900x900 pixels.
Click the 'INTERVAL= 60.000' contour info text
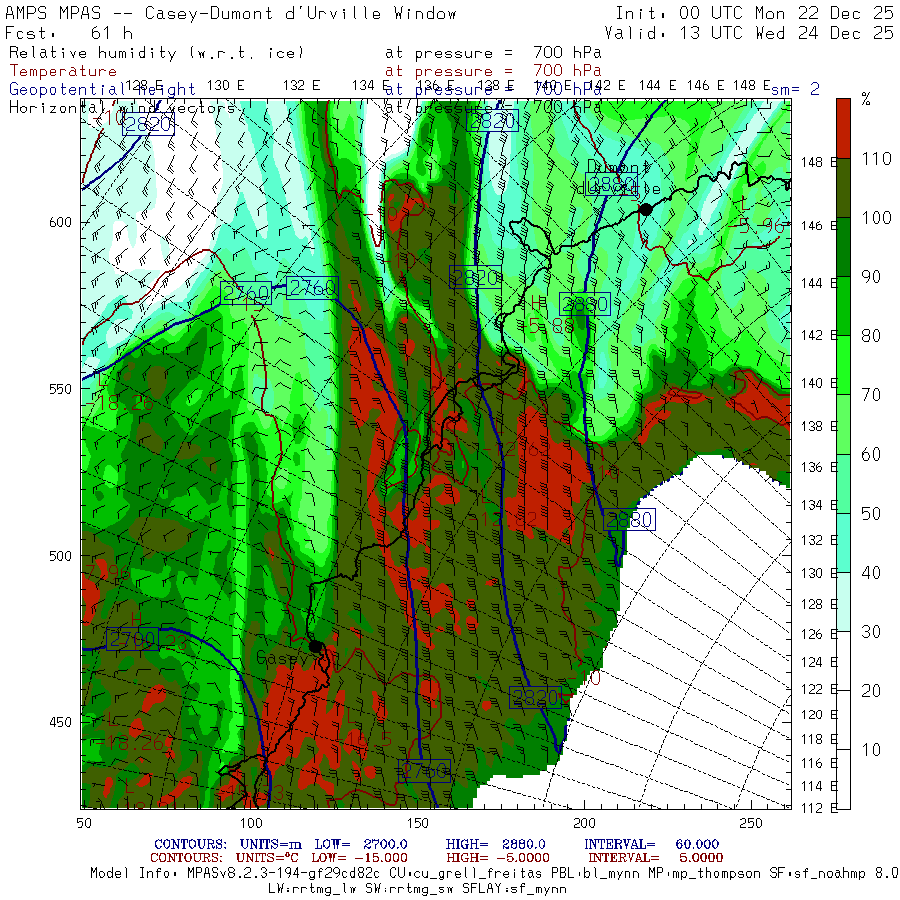click(651, 844)
